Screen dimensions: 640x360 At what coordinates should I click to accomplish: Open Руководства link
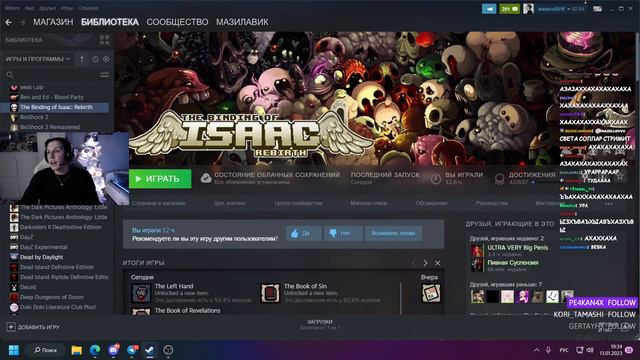[x=491, y=203]
